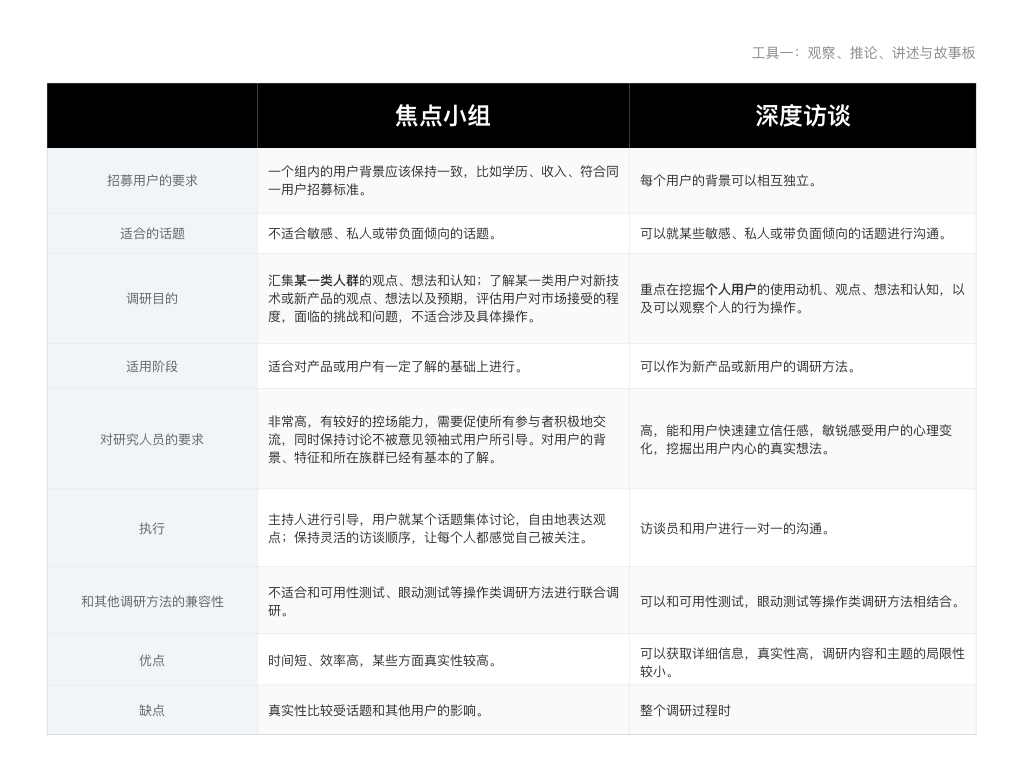Viewport: 1024px width, 768px height.
Task: Click the row label '对研究人员的要求'
Action: pyautogui.click(x=152, y=440)
